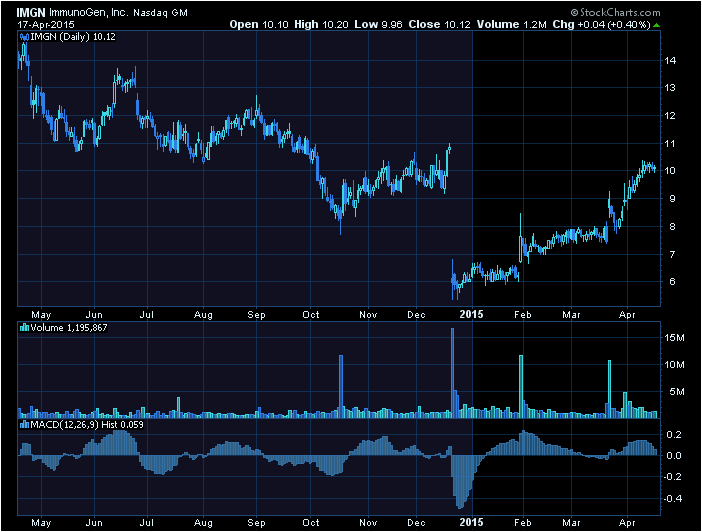Click the Open 10.10 value
Viewport: 702px width, 532px height.
(259, 25)
